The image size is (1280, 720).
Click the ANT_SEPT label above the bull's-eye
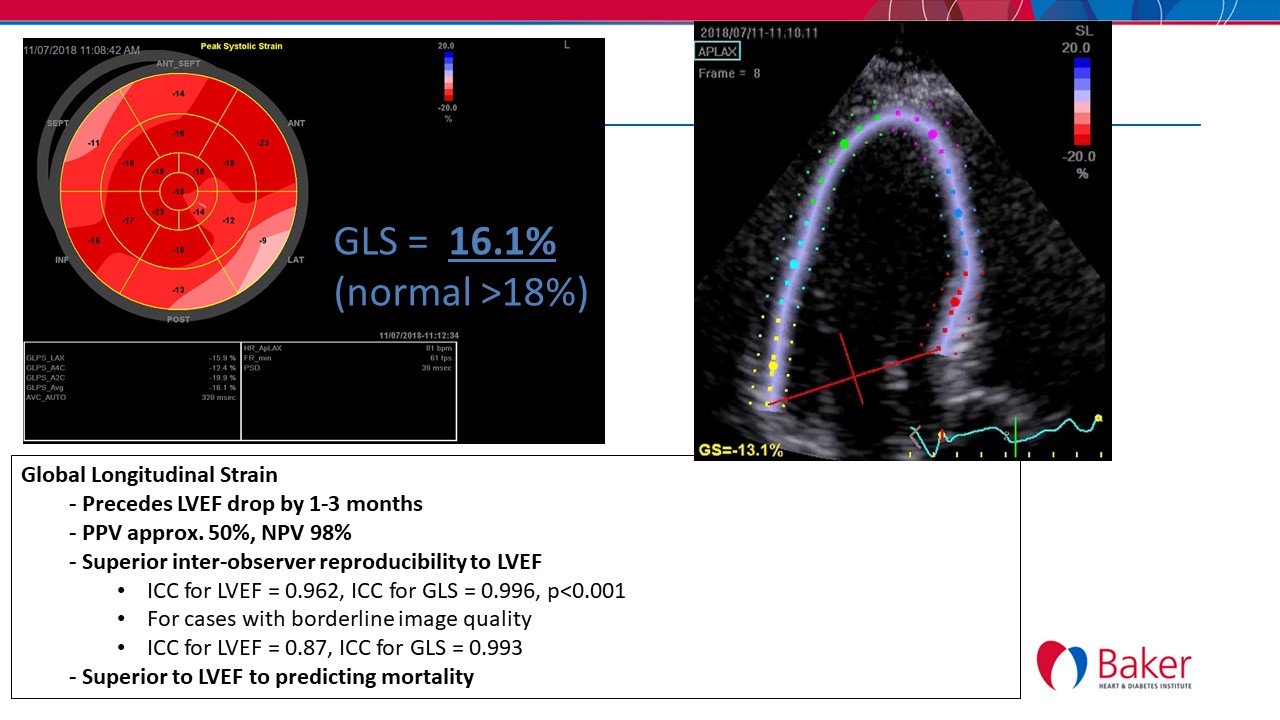[x=178, y=64]
